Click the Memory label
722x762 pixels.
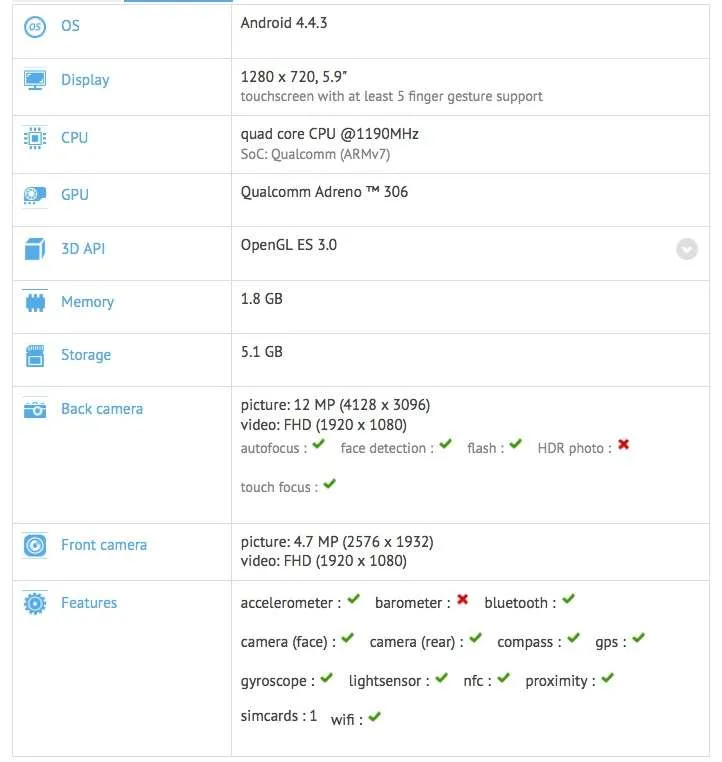(87, 302)
